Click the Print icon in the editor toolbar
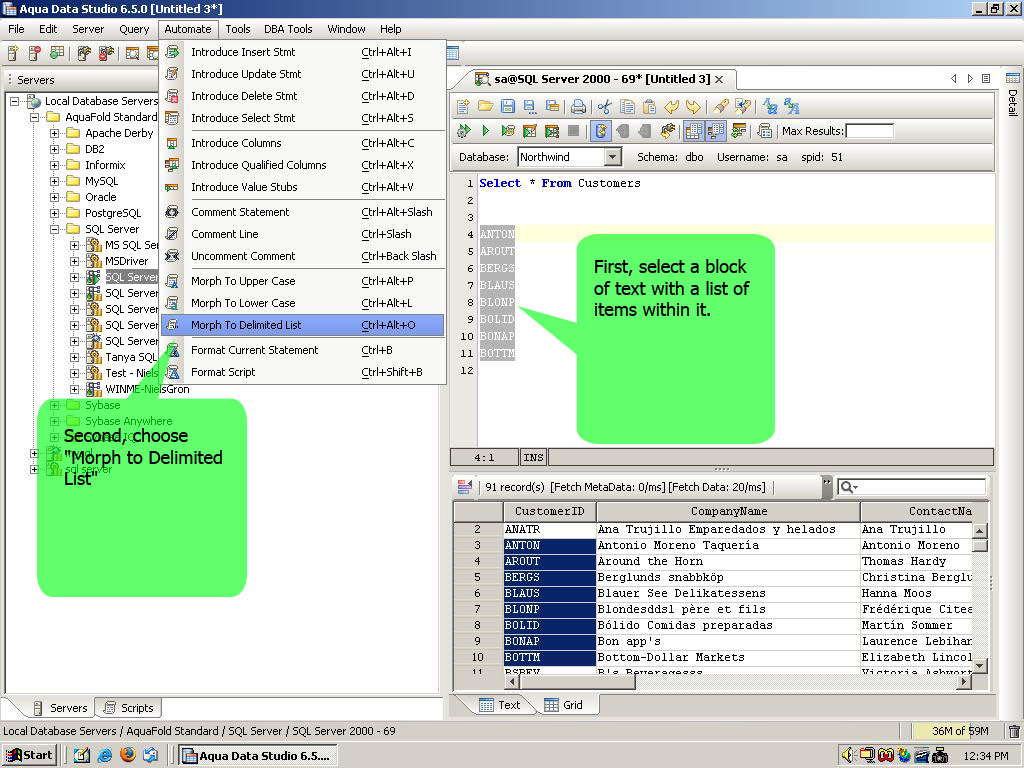The image size is (1024, 768). [x=577, y=106]
